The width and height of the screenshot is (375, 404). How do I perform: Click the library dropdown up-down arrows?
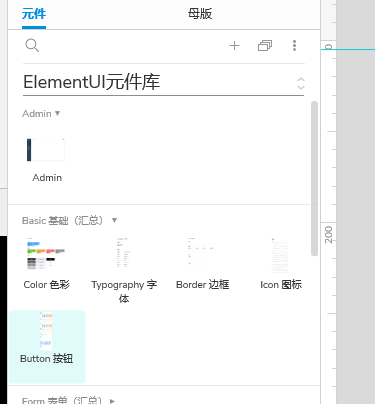[301, 83]
